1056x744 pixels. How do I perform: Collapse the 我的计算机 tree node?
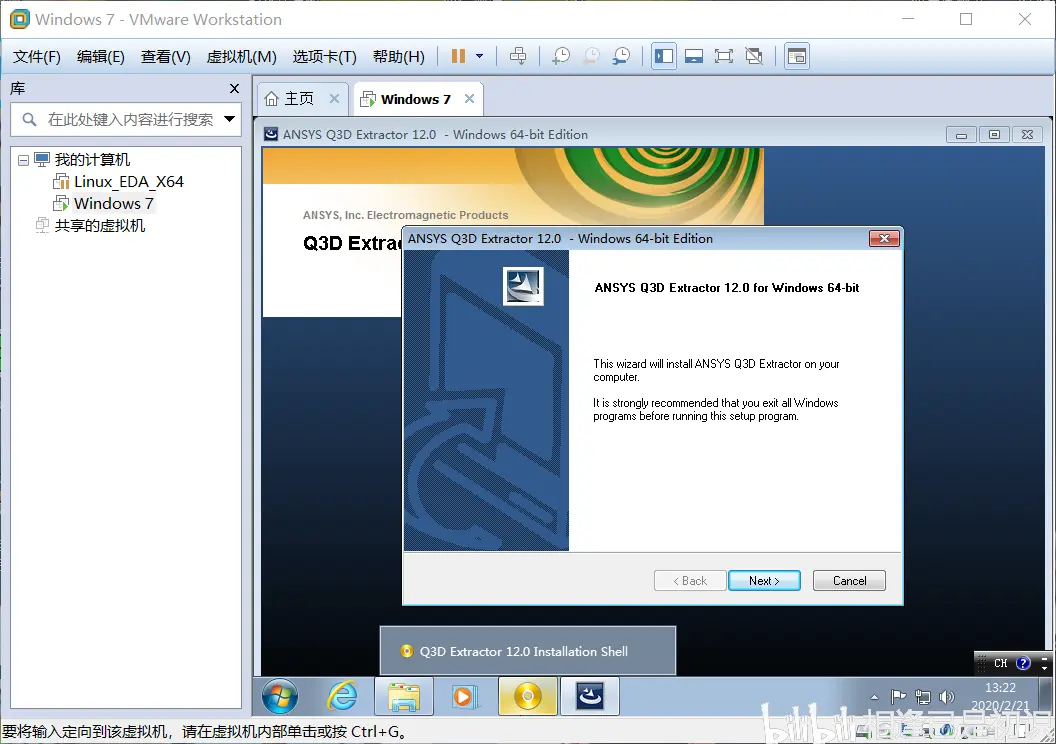click(x=23, y=160)
